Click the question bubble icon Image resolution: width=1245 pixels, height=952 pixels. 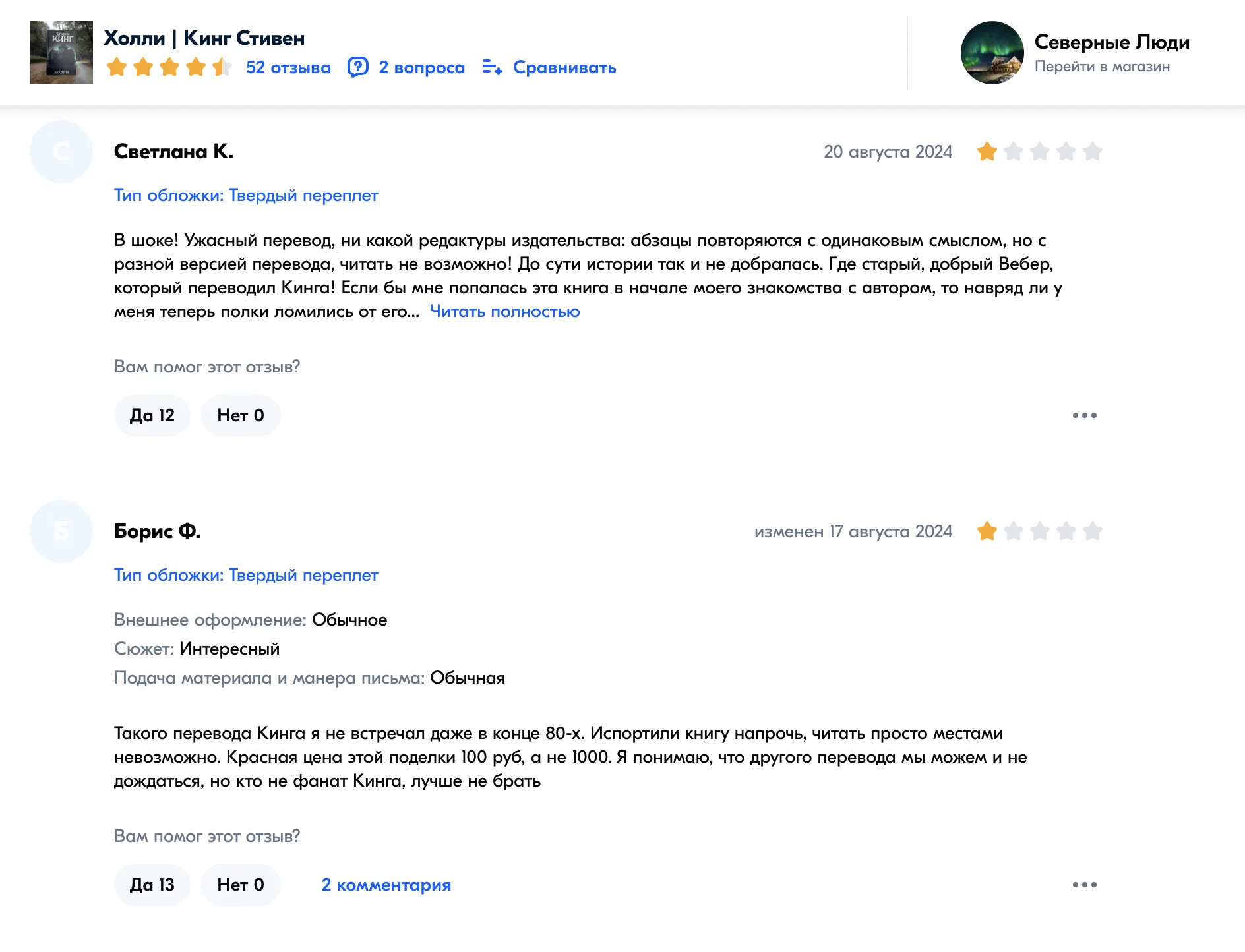(x=357, y=67)
